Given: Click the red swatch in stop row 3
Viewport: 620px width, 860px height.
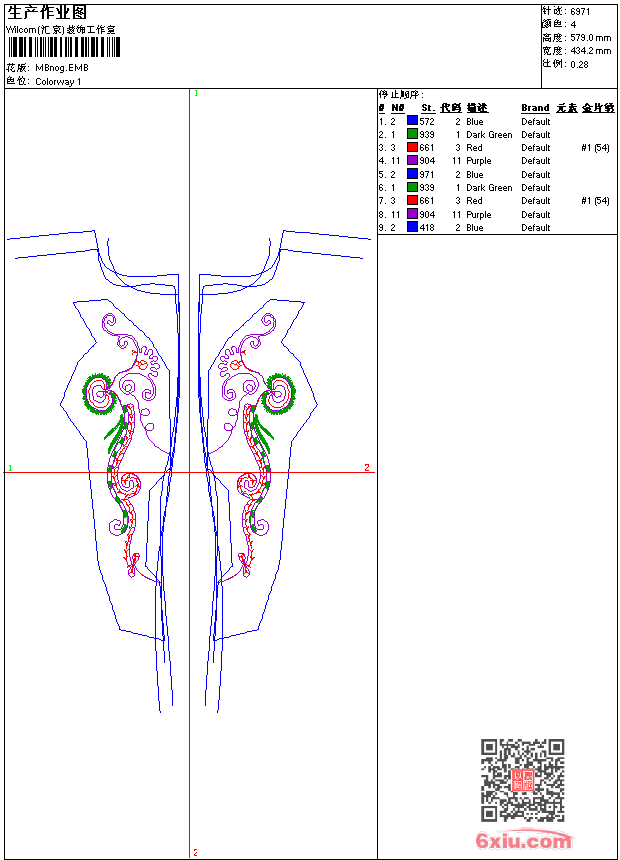Looking at the screenshot, I should pyautogui.click(x=413, y=147).
